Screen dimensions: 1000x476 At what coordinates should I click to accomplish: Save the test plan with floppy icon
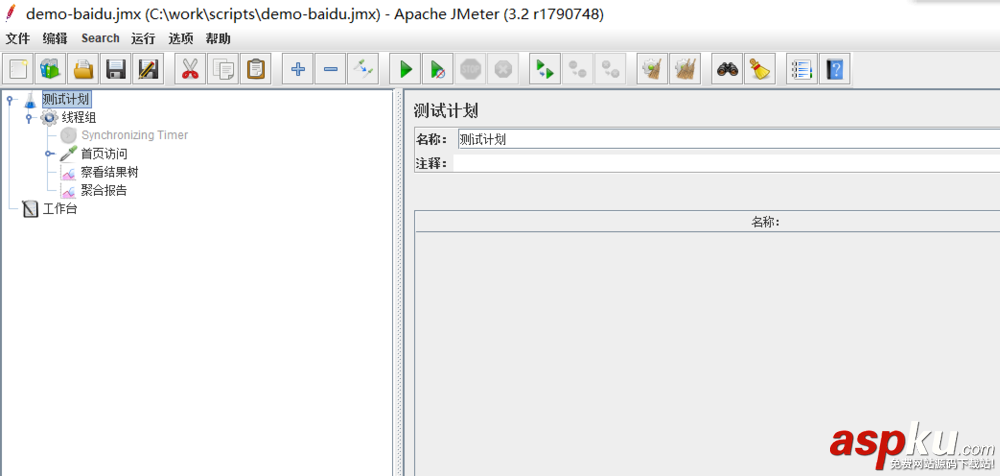tap(116, 68)
